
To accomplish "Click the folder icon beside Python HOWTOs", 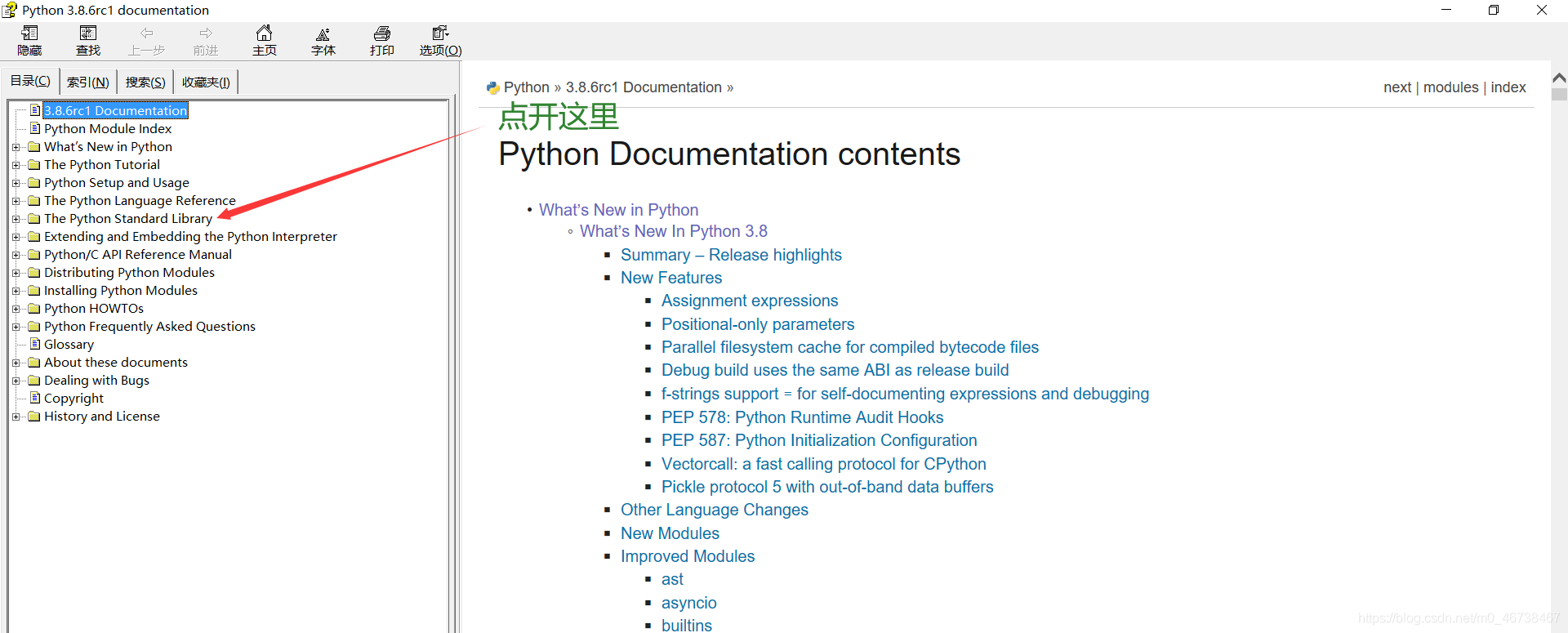I will (34, 309).
